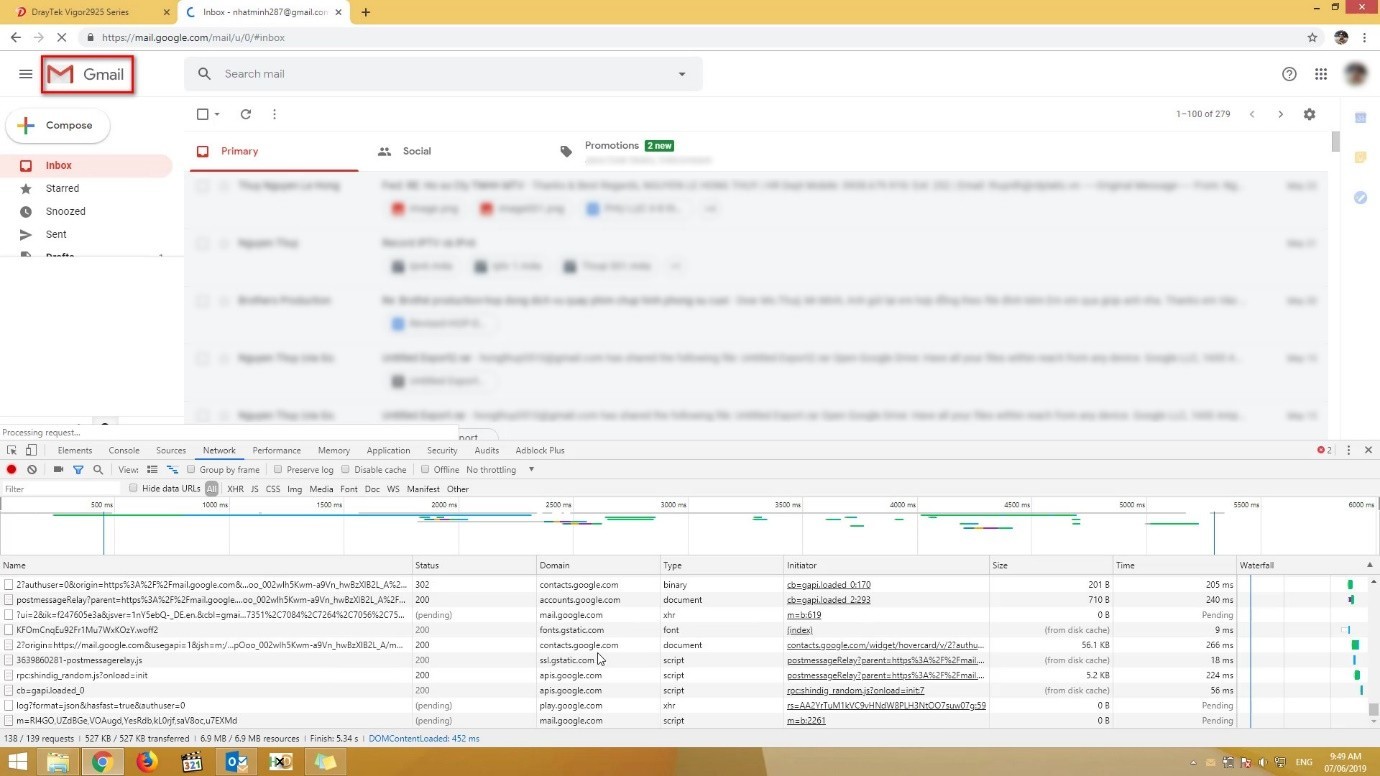Screen dimensions: 1380x776
Task: Click the network Filter input field
Action: [x=62, y=489]
